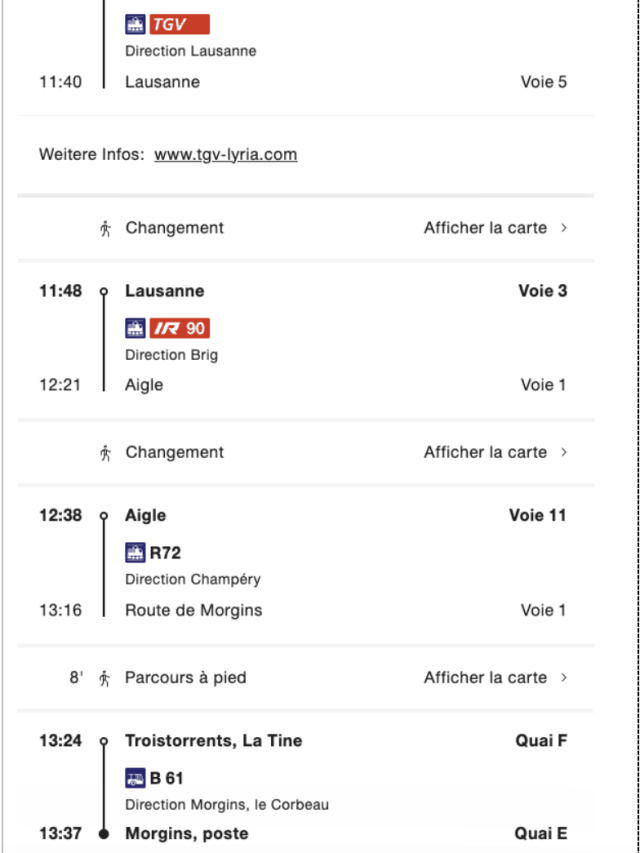Screen dimensions: 640x853
Task: Click walking icon in second Changement row
Action: tap(106, 453)
